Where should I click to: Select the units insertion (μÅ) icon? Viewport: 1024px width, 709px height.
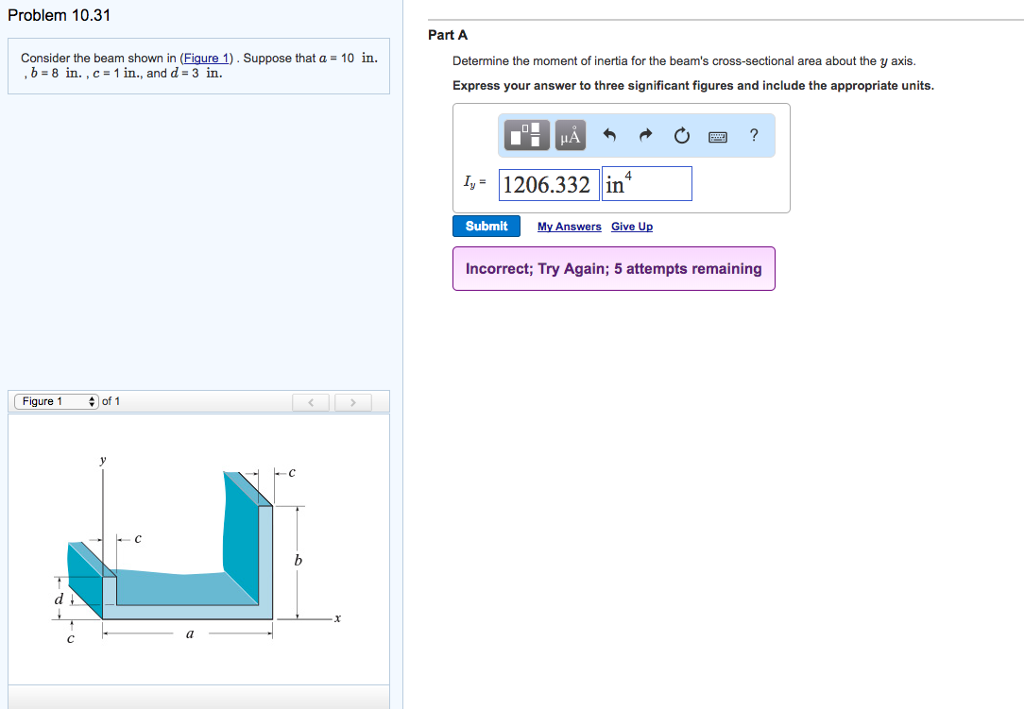pyautogui.click(x=568, y=135)
